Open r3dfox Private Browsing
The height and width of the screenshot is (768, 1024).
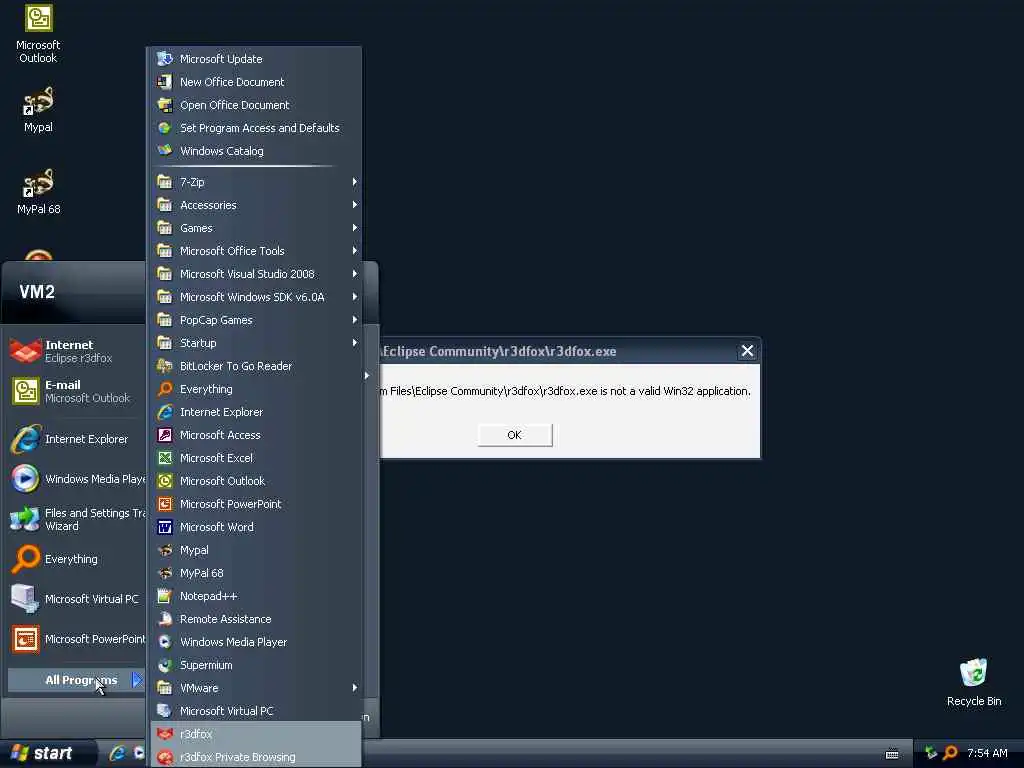(x=255, y=757)
